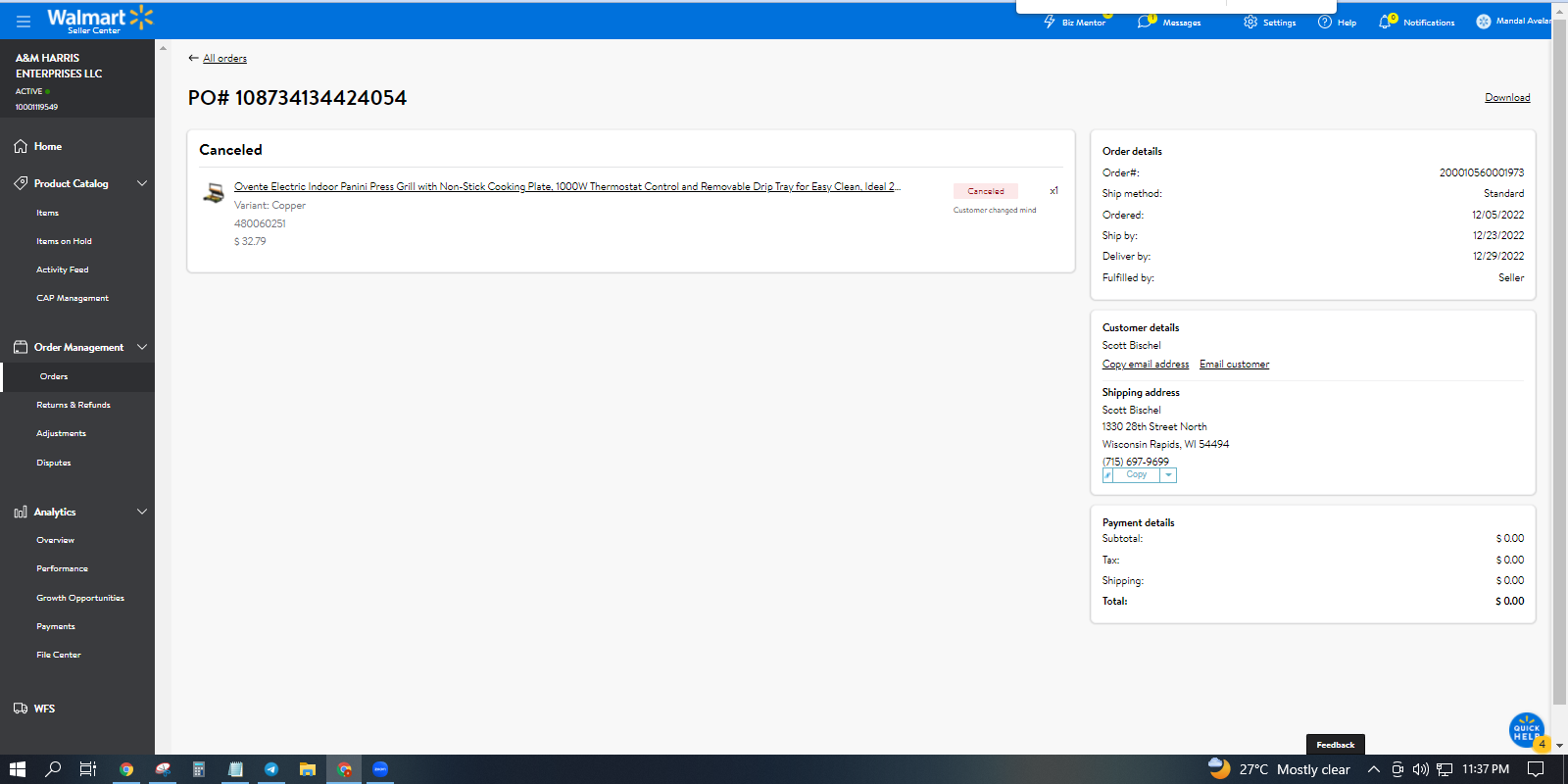Click the volume speaker tray icon
Viewport: 1568px width, 784px height.
click(x=1421, y=769)
